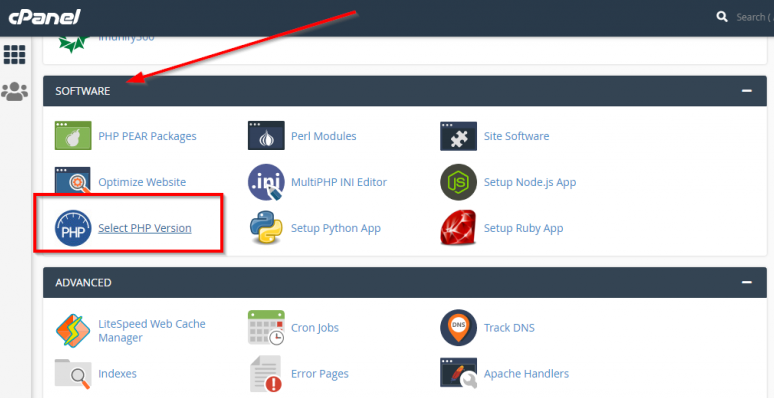Open Setup Python App link
This screenshot has width=774, height=398.
[x=336, y=228]
